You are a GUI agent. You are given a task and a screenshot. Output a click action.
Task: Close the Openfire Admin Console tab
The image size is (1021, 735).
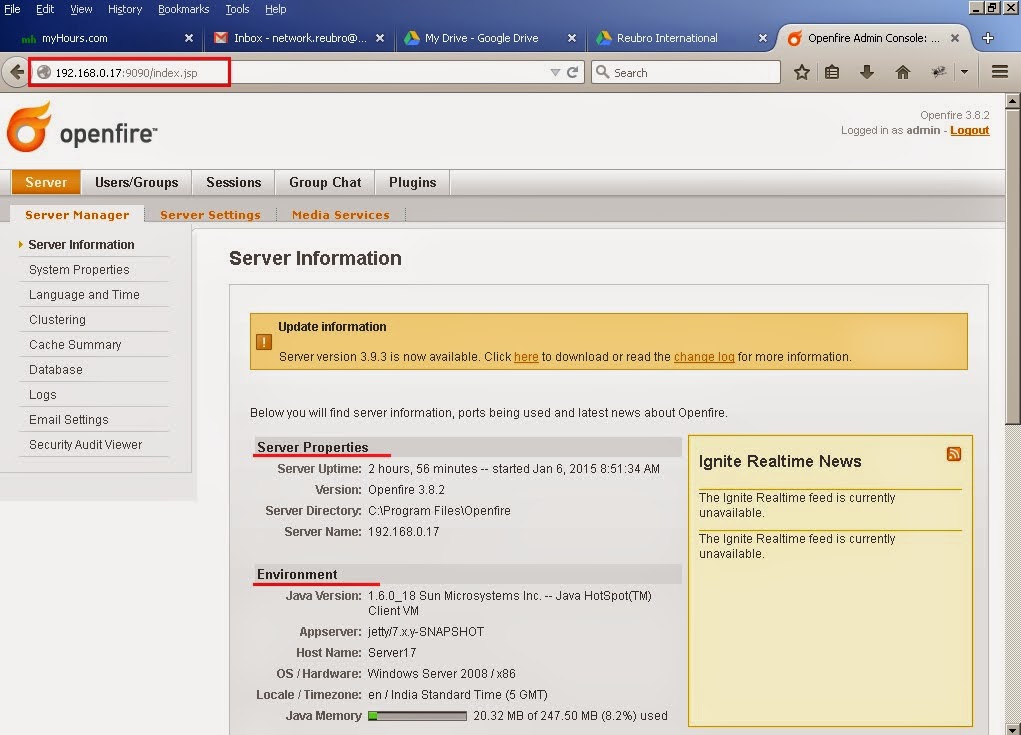pos(955,38)
